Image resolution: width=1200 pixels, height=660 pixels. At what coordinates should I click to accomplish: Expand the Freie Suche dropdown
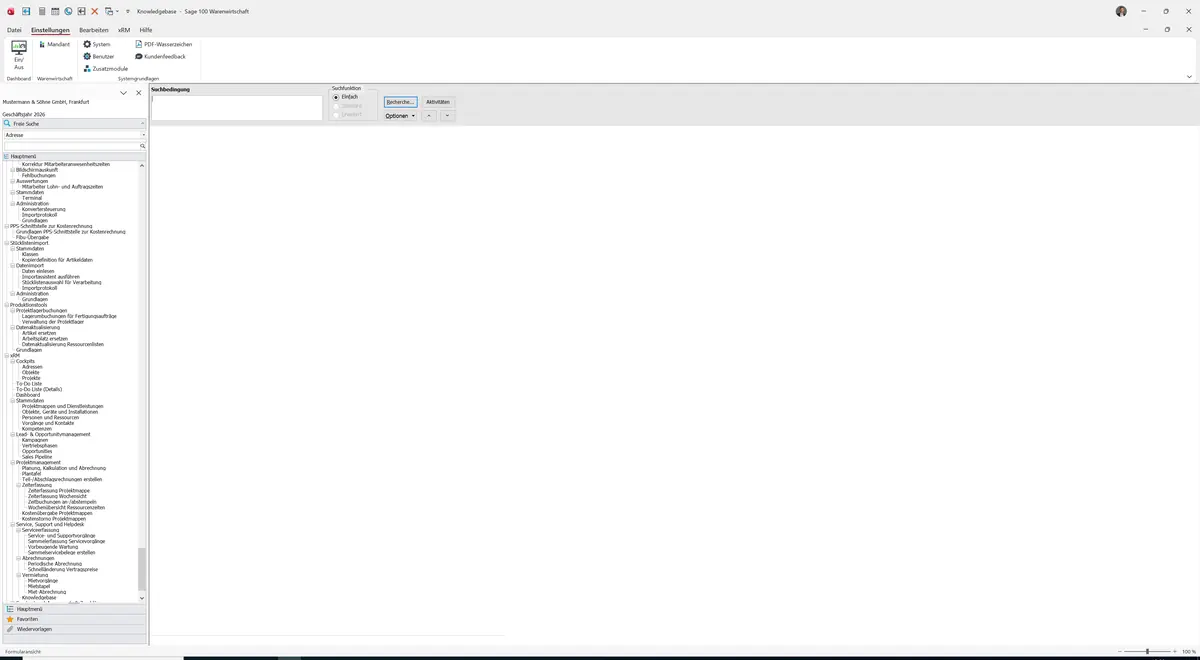(143, 123)
